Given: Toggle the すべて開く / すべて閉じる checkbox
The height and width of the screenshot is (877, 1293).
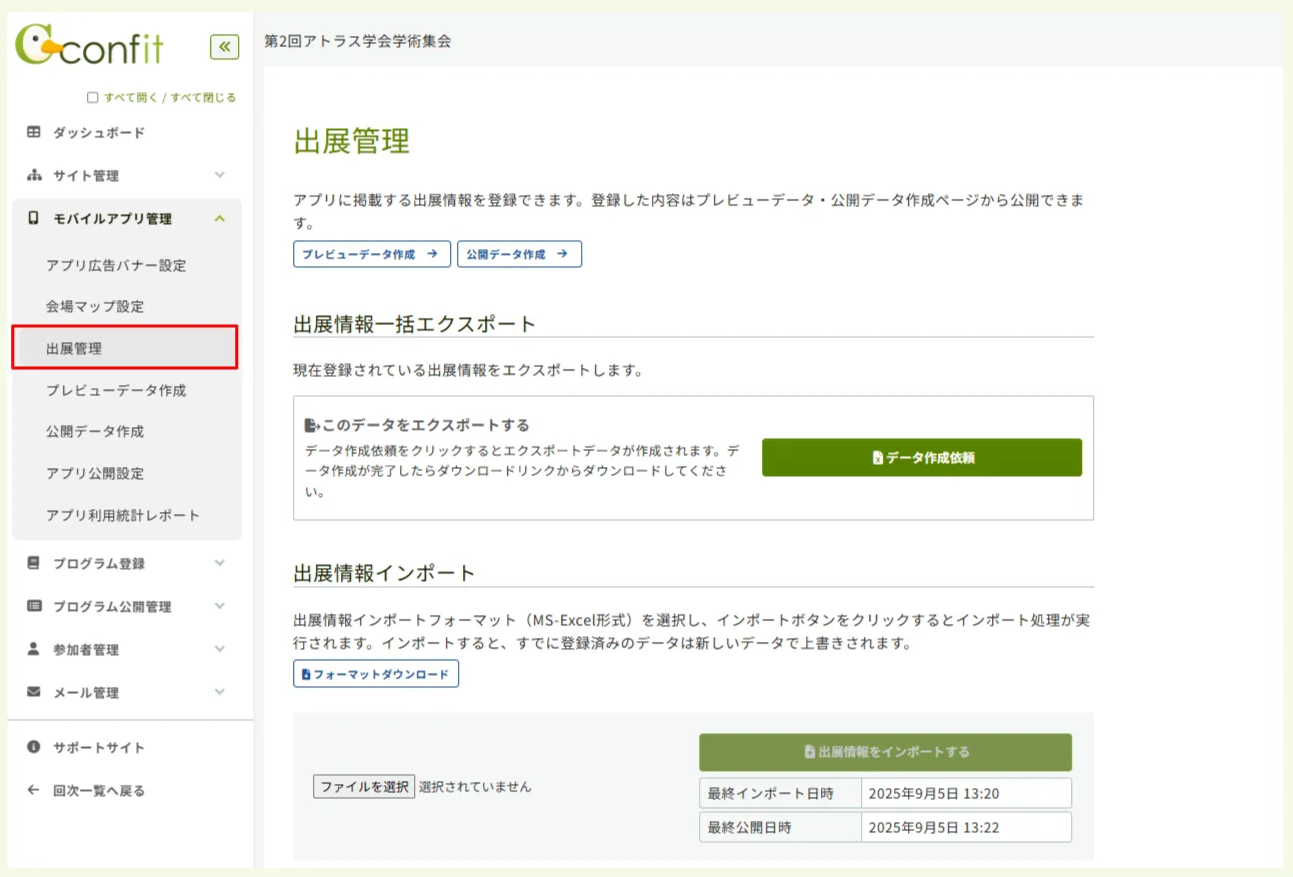Looking at the screenshot, I should (93, 98).
